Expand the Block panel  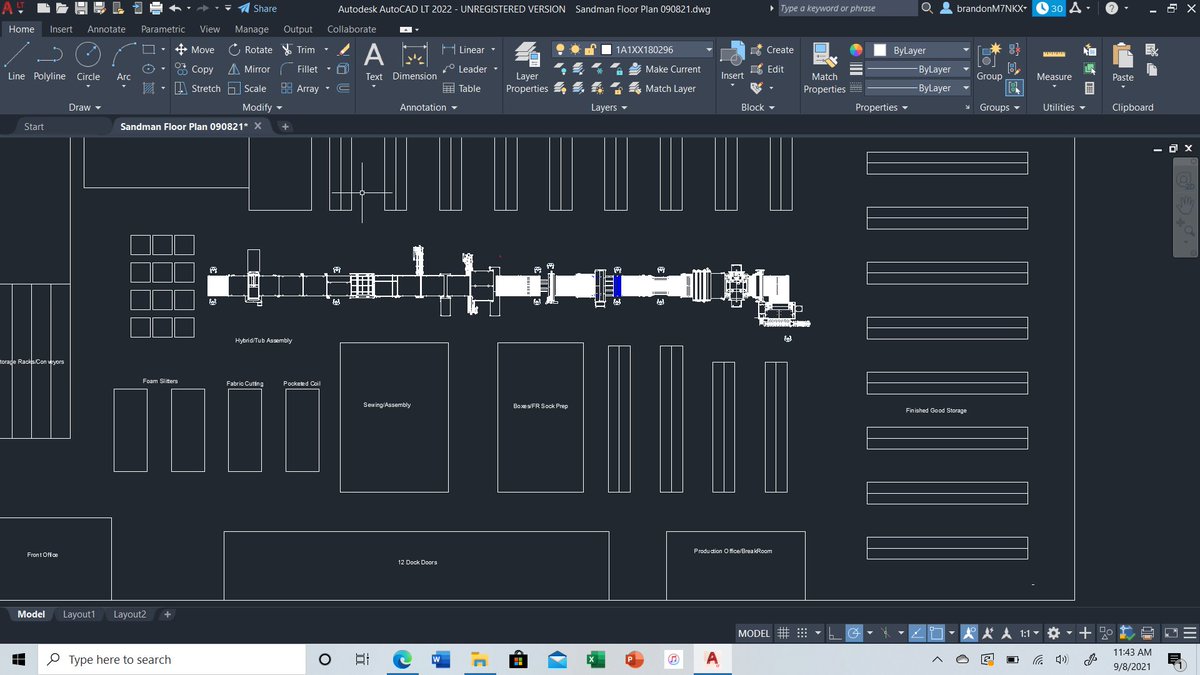[758, 107]
